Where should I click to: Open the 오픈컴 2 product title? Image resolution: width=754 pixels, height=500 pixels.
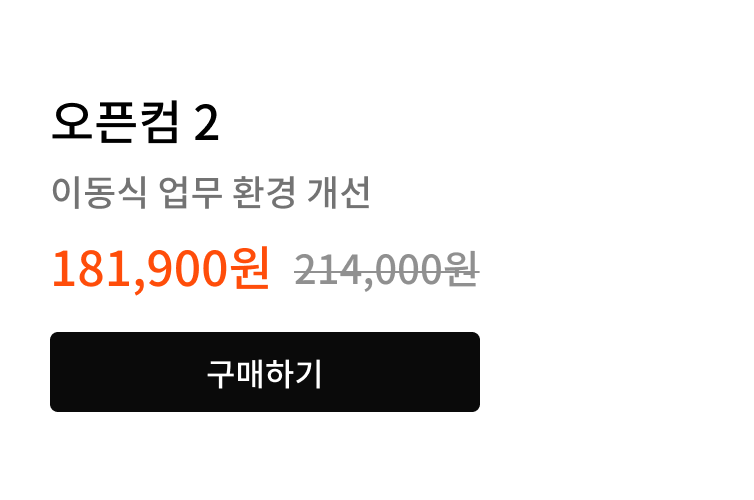tap(135, 122)
